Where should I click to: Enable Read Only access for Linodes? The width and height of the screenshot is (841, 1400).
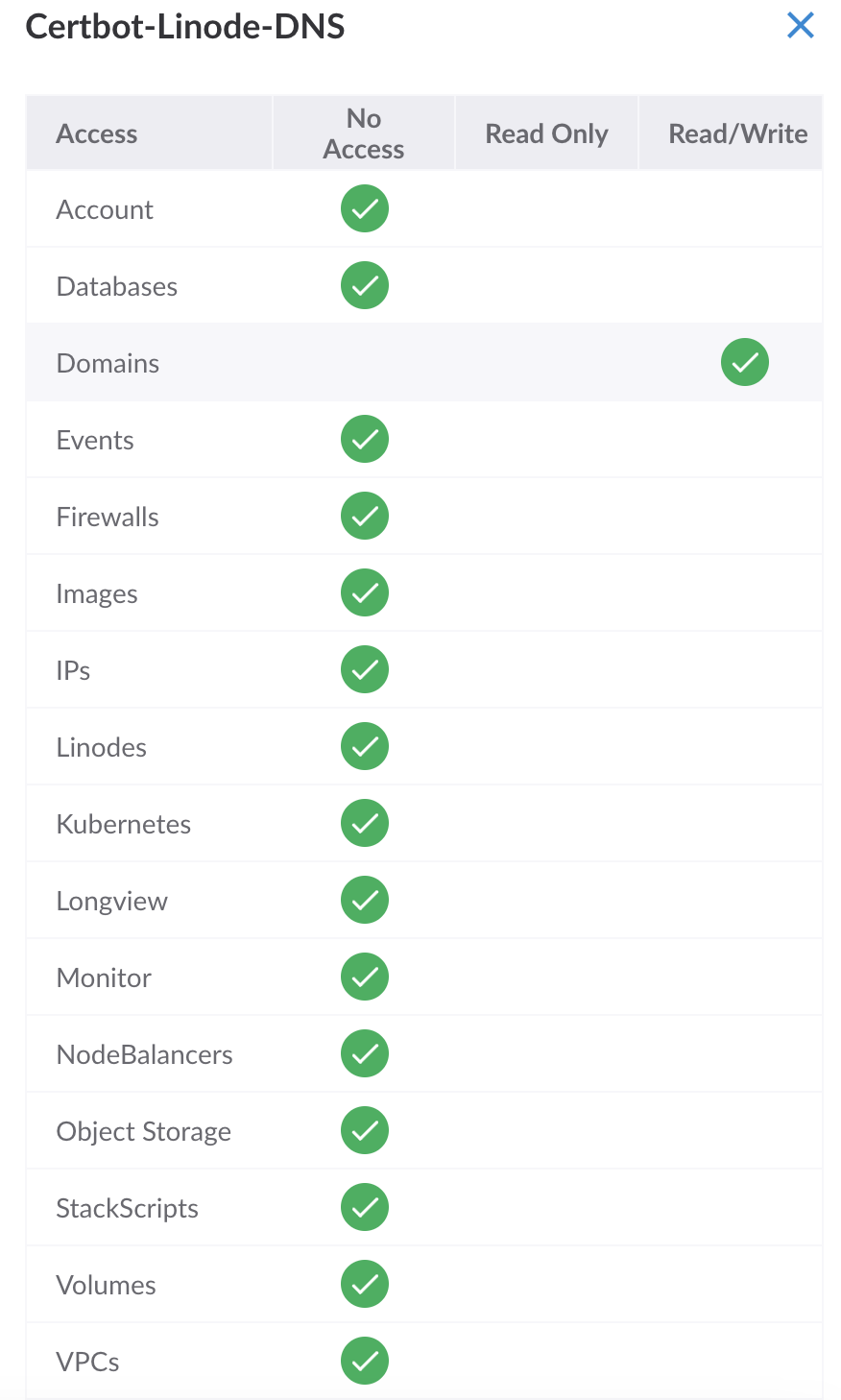point(546,746)
